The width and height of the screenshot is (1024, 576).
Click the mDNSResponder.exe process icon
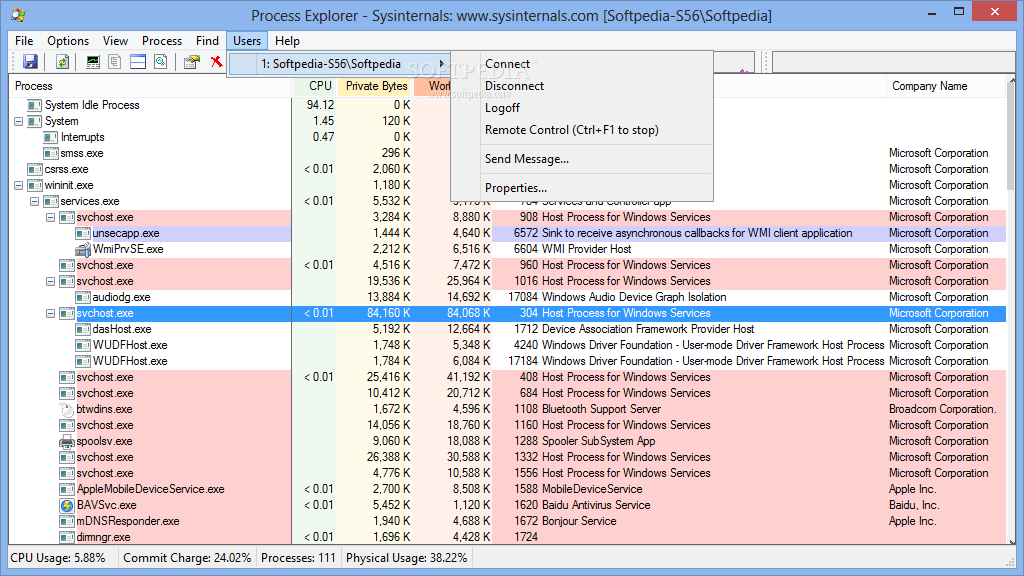pyautogui.click(x=67, y=521)
